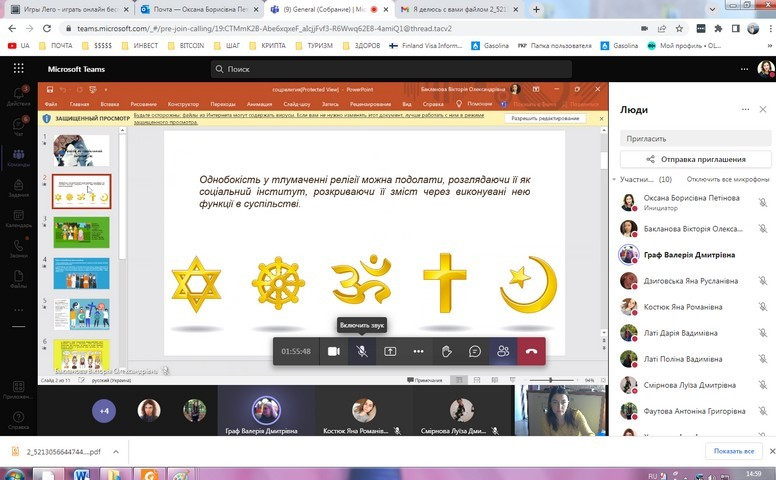Open the Windows Start button
This screenshot has width=776, height=480.
tap(13, 475)
